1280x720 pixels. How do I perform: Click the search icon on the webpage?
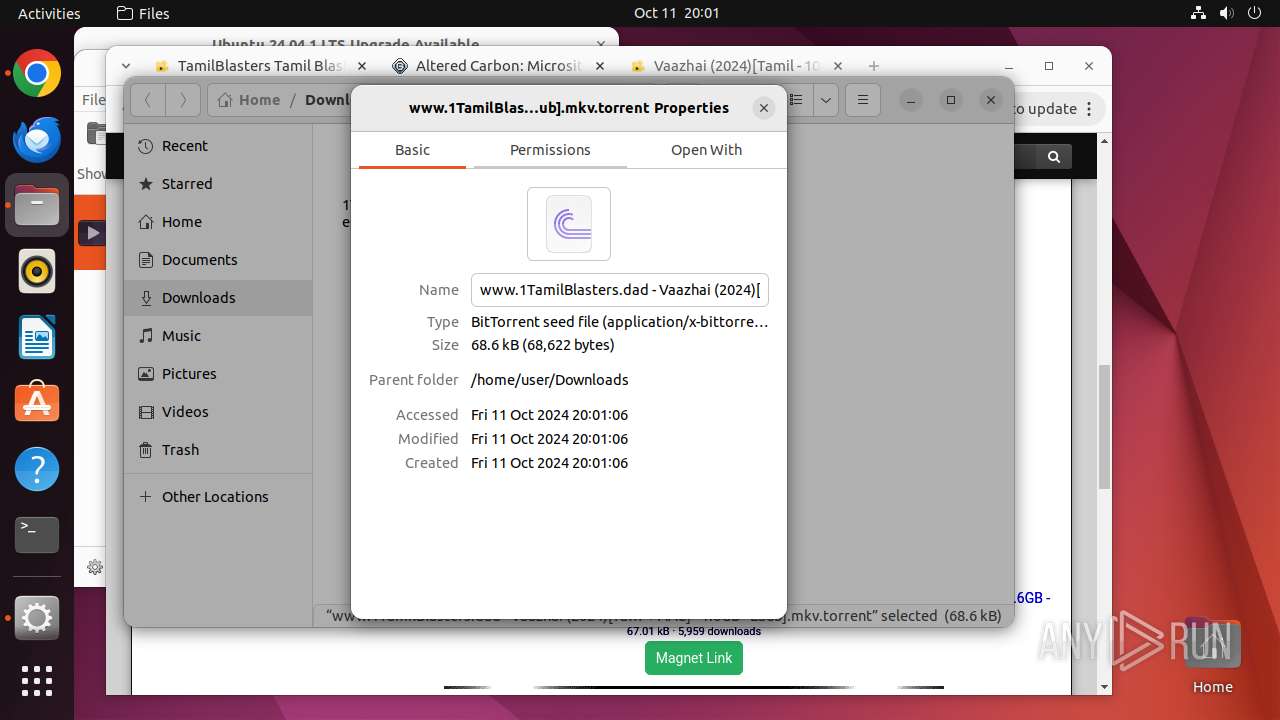1054,157
